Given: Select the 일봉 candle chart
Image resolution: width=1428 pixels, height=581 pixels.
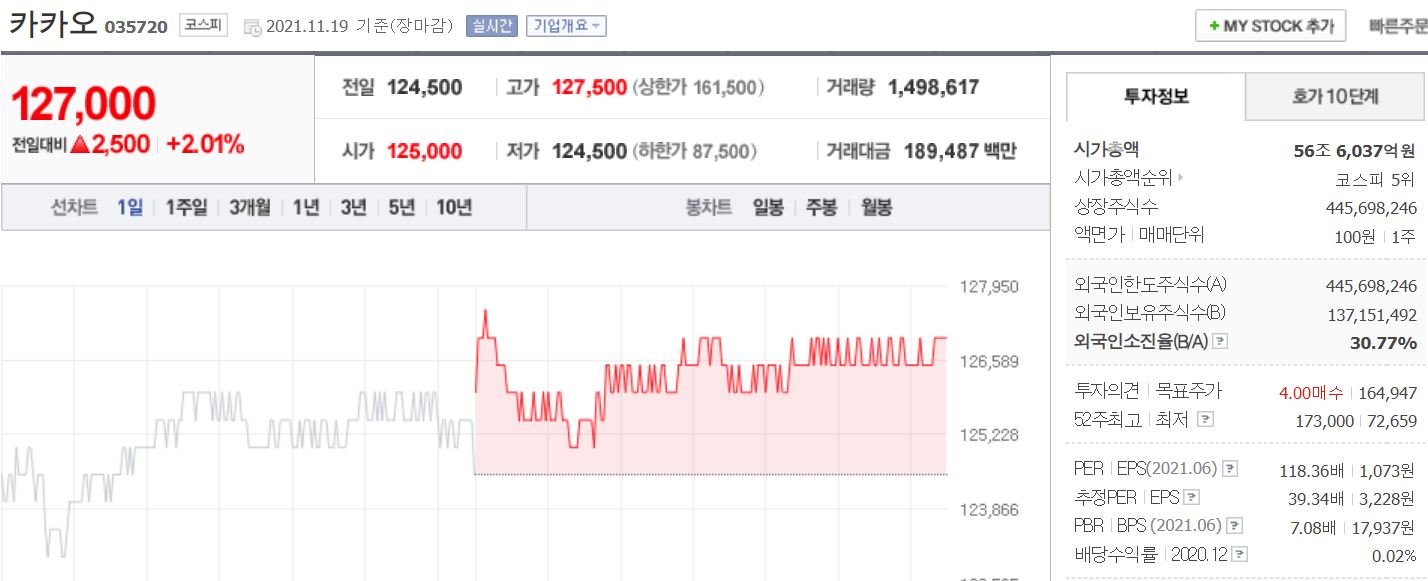Looking at the screenshot, I should click(x=768, y=208).
